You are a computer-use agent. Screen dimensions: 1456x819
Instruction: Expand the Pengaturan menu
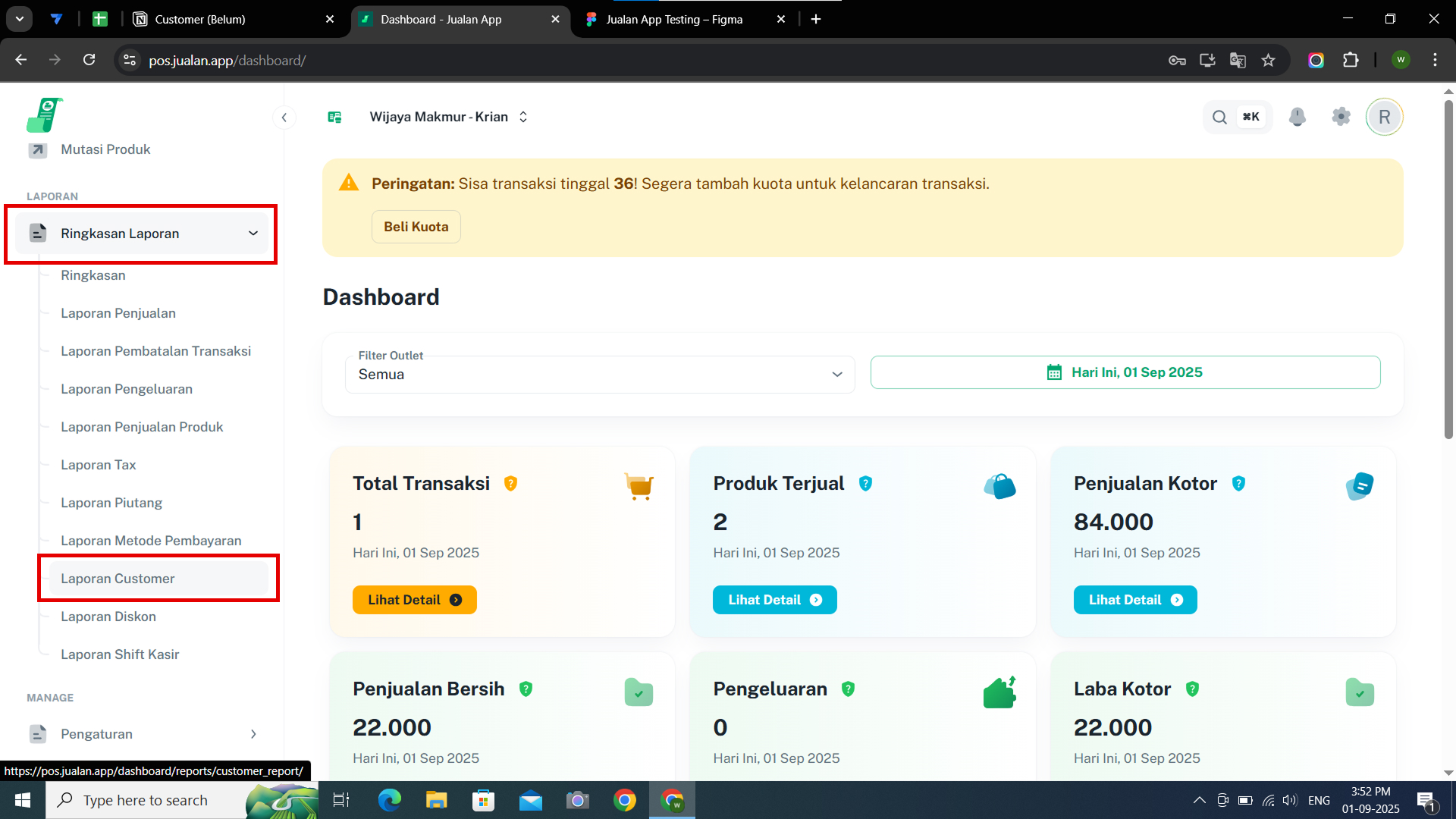coord(253,734)
